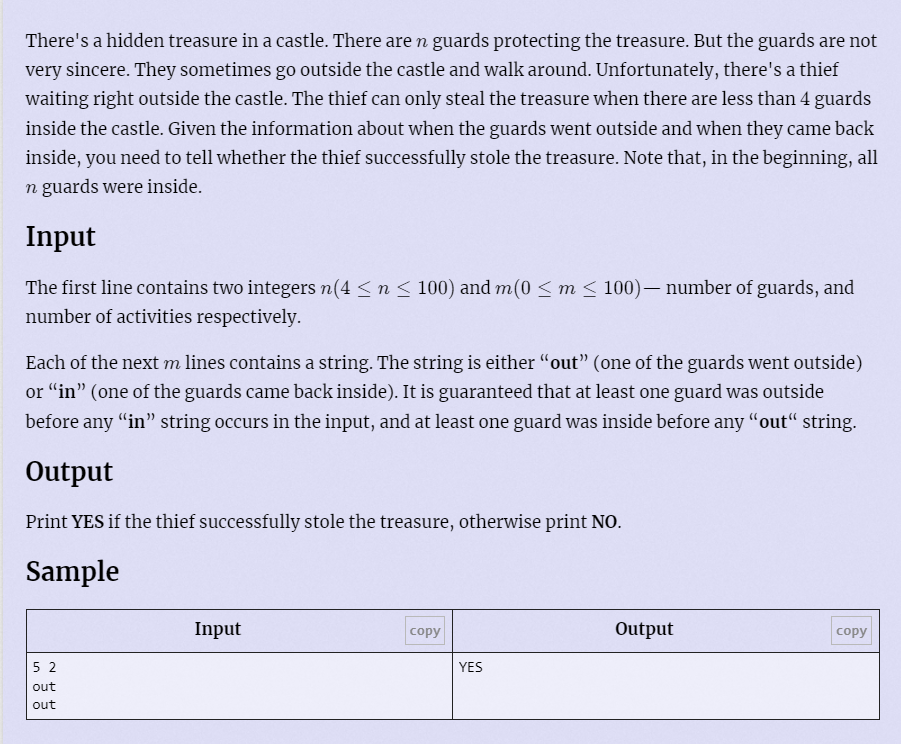
Task: Click bold "NO" in the Print instruction
Action: click(604, 522)
